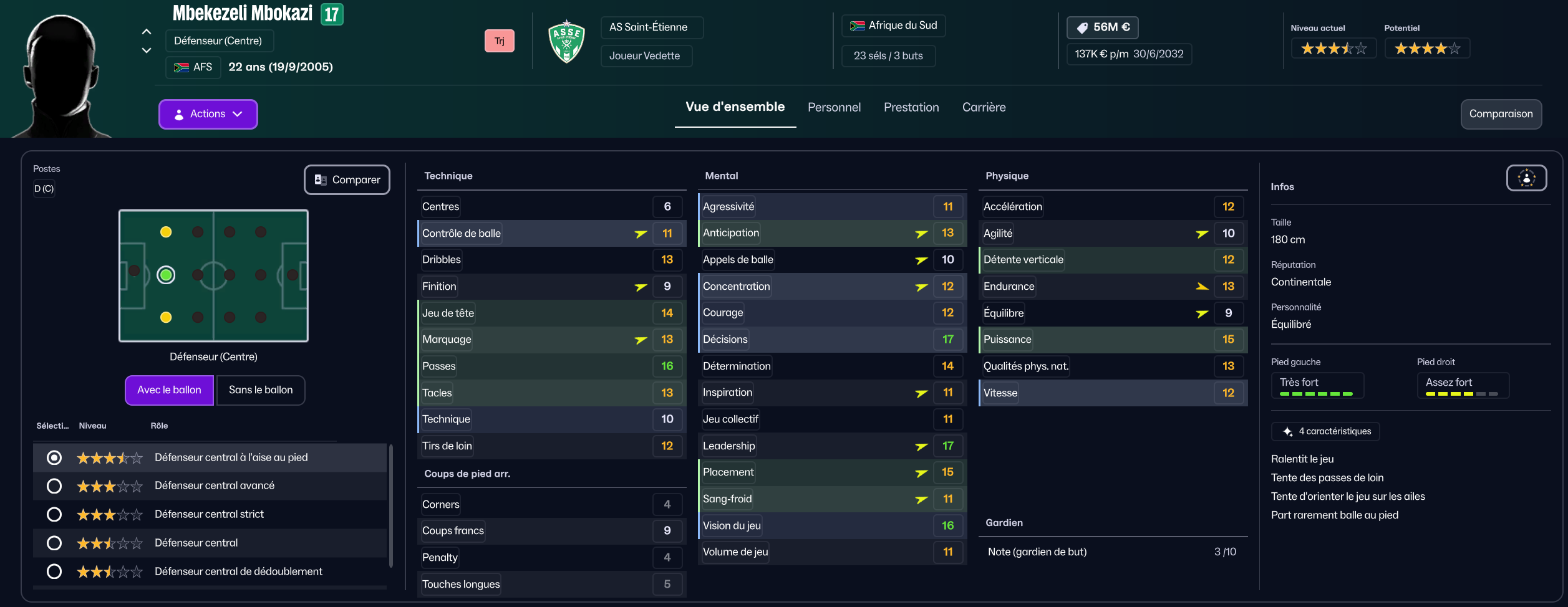
Task: Switch to Sans le ballon roles
Action: (x=261, y=390)
